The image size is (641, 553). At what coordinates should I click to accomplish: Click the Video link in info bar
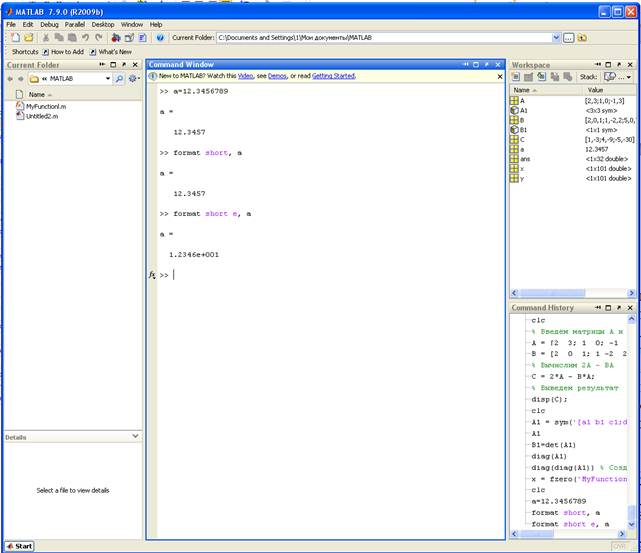(245, 76)
